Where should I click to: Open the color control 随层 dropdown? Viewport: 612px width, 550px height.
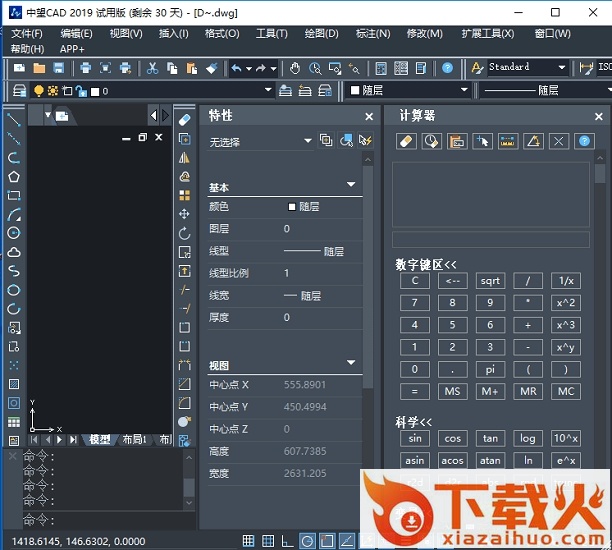click(464, 90)
